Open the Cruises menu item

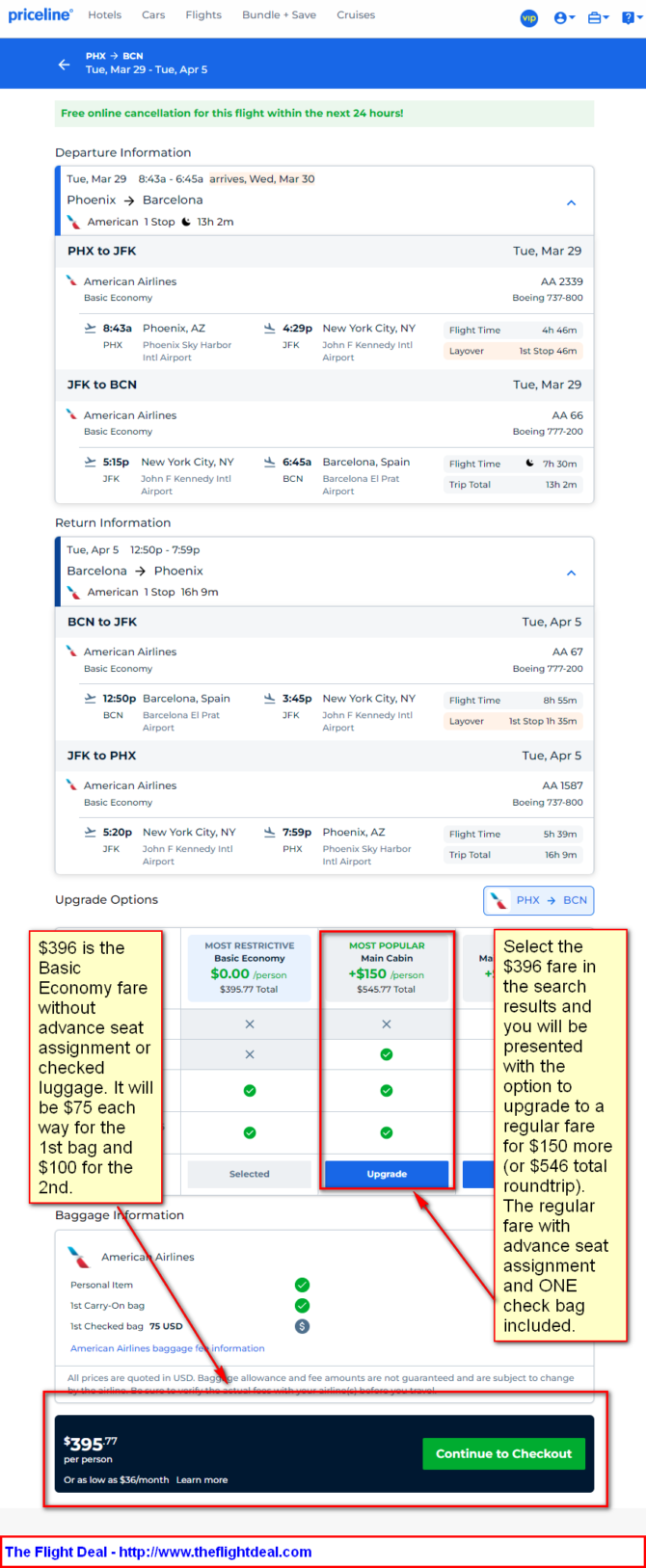(356, 15)
